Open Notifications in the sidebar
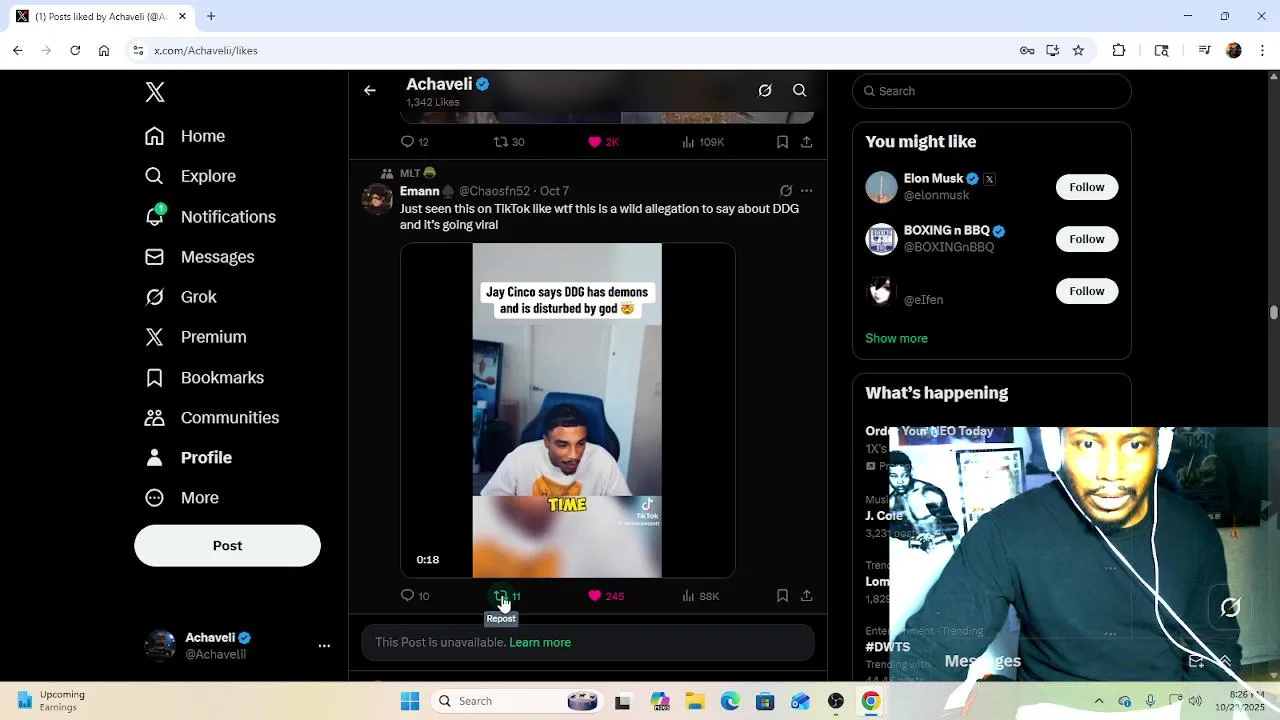This screenshot has width=1280, height=720. pos(210,217)
